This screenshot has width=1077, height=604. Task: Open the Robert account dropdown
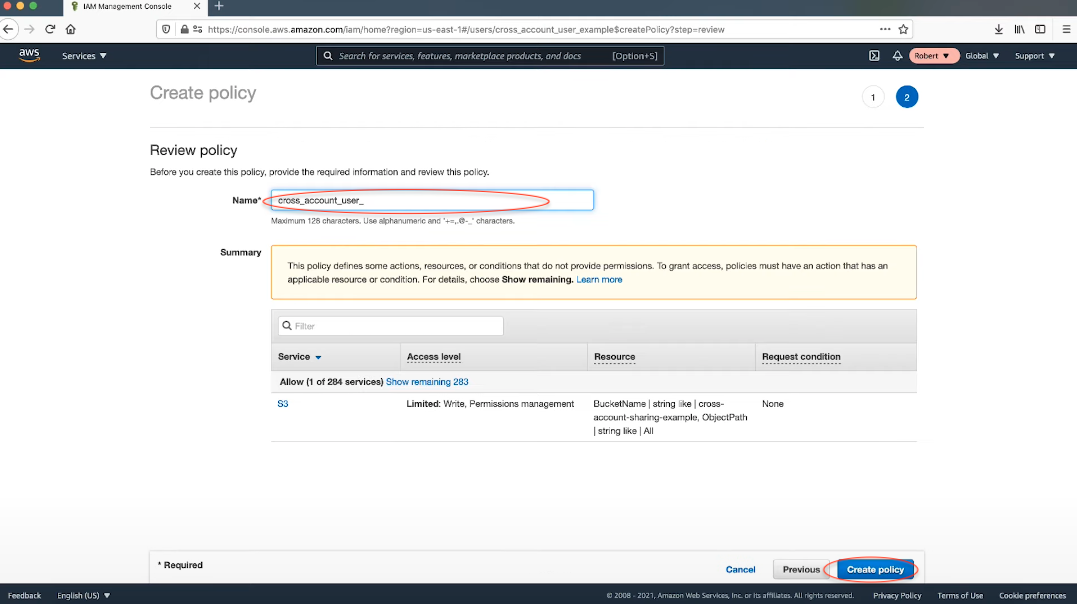[934, 56]
